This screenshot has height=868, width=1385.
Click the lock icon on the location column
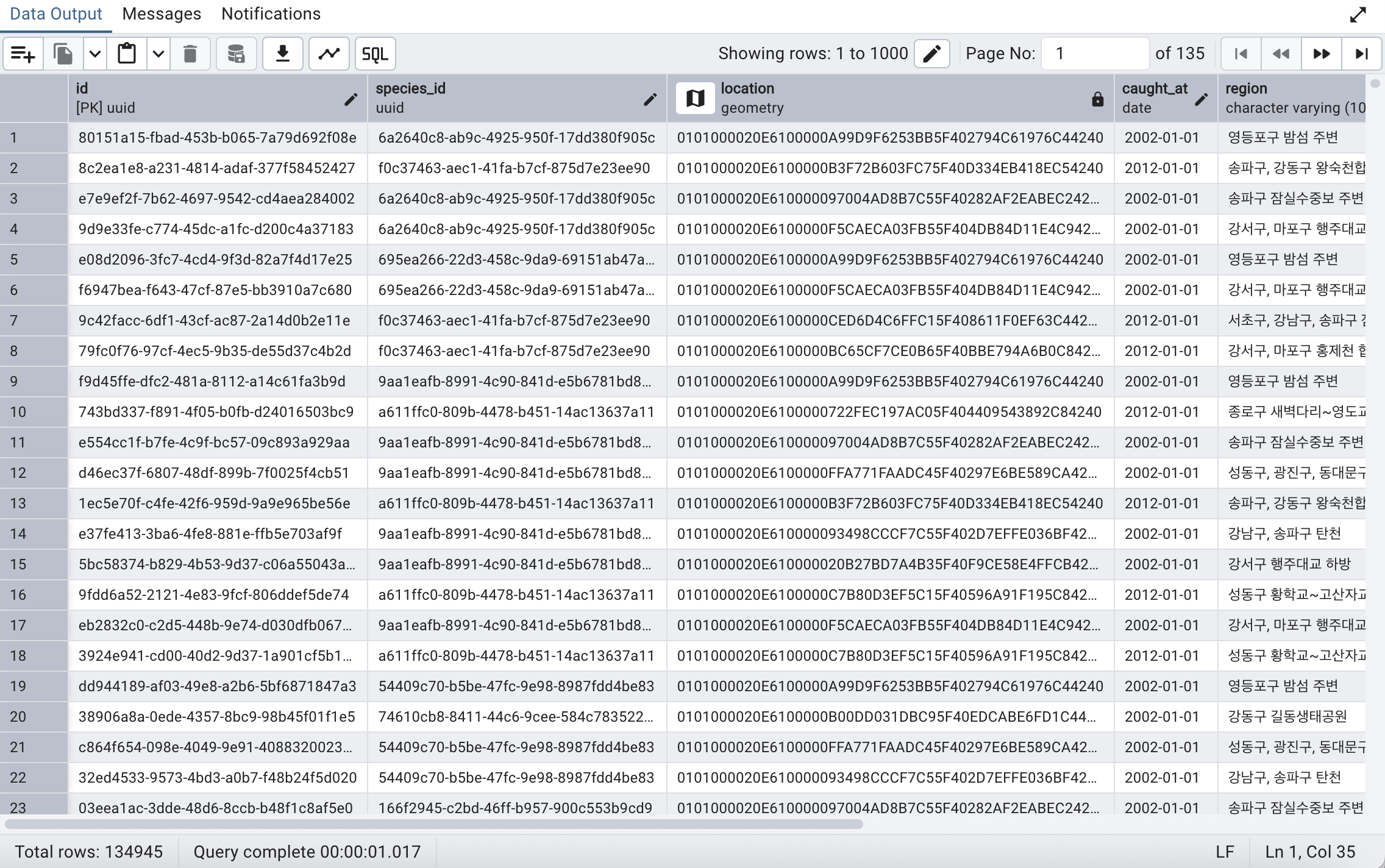click(1098, 98)
